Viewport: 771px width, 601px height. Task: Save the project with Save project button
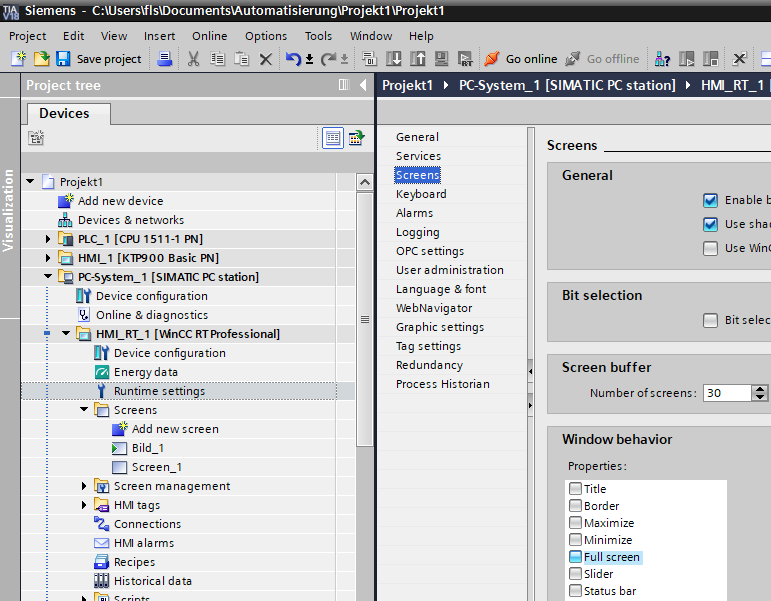point(99,59)
